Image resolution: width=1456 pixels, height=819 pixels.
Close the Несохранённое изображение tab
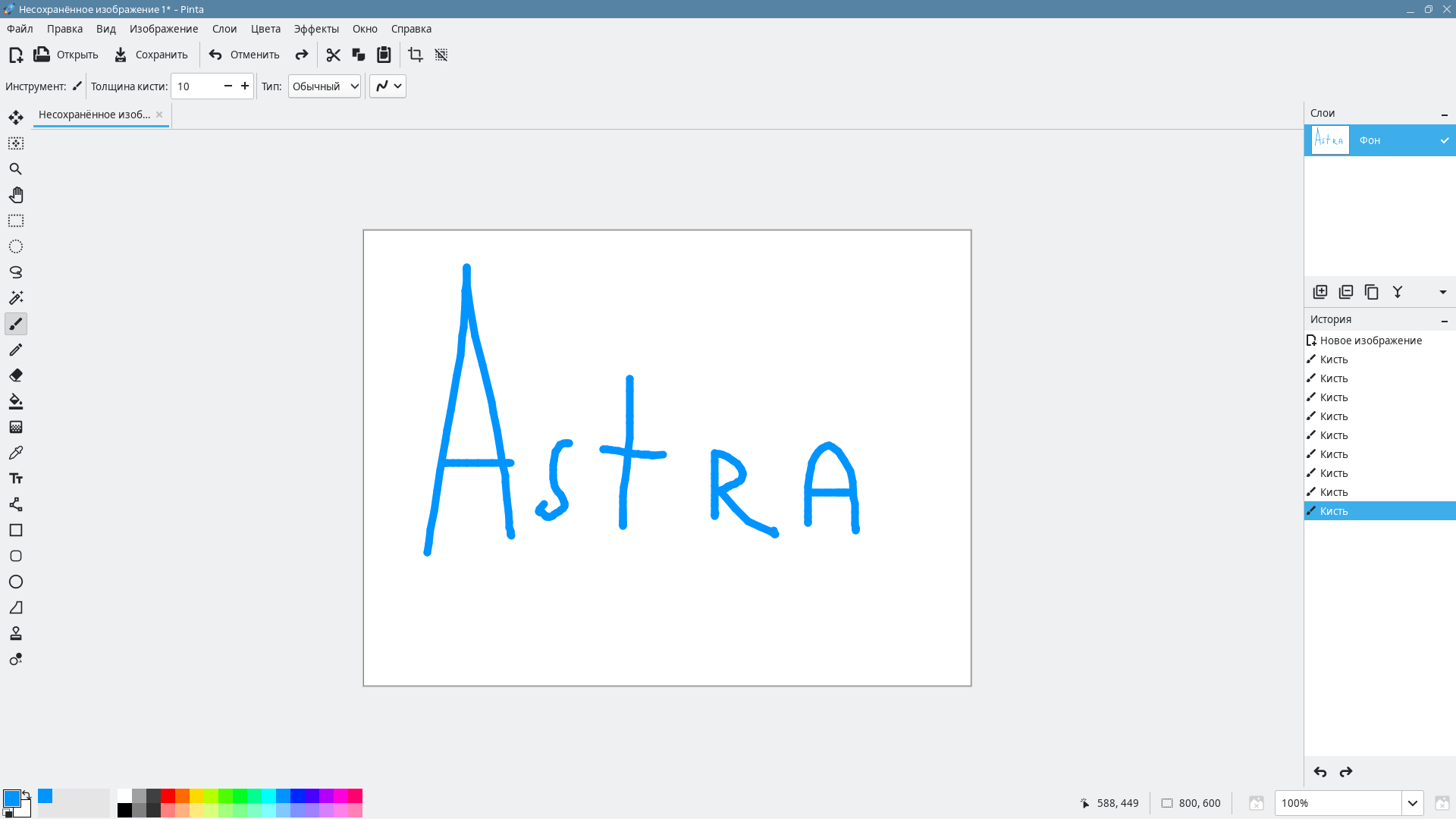pyautogui.click(x=159, y=115)
